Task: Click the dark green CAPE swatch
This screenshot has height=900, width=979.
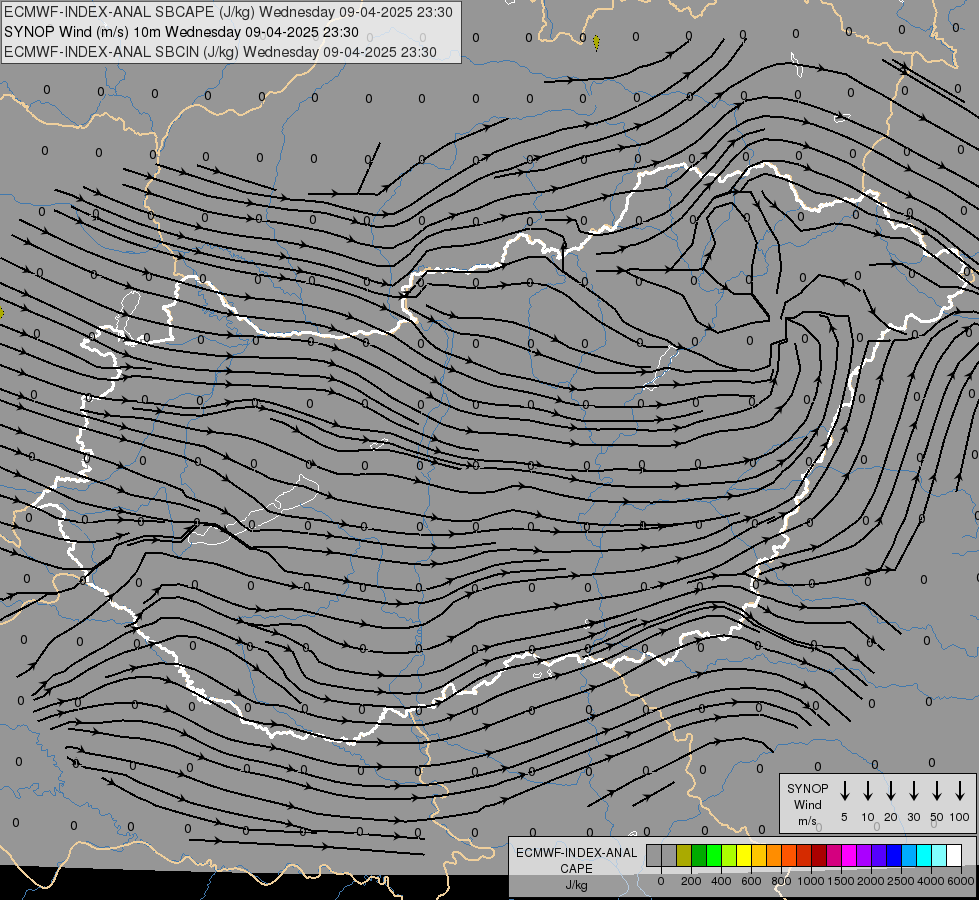Action: 699,856
